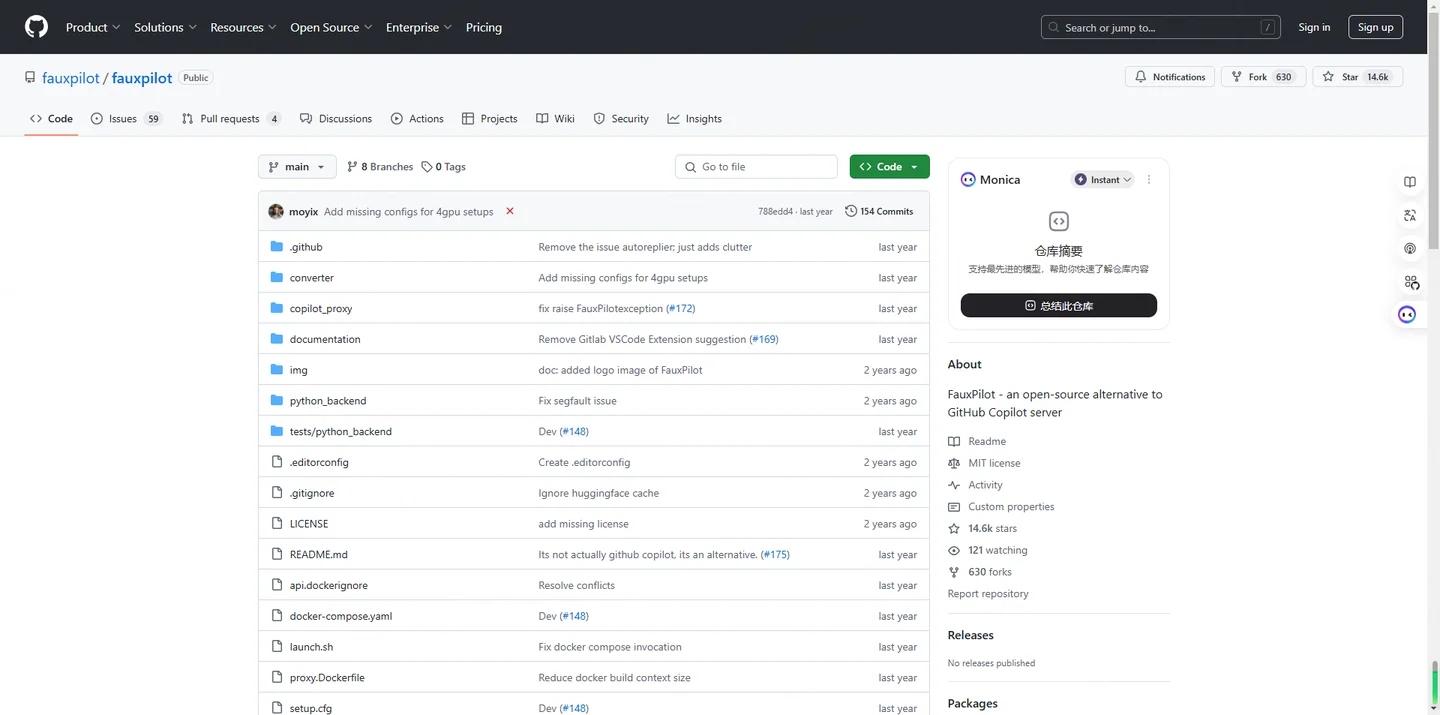Switch to the Issues tab
The image size is (1440, 715).
click(126, 118)
